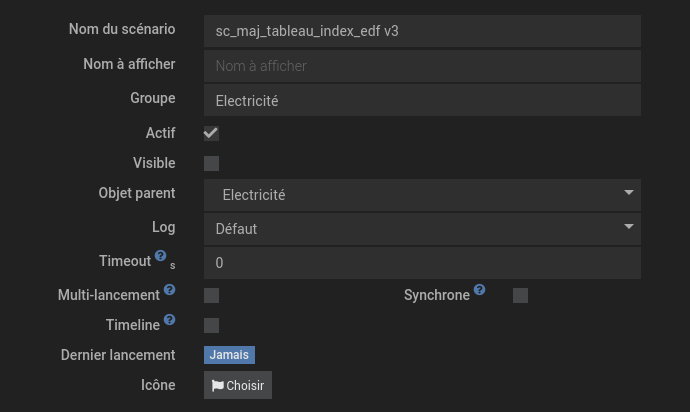Click the Visible label

(x=154, y=163)
